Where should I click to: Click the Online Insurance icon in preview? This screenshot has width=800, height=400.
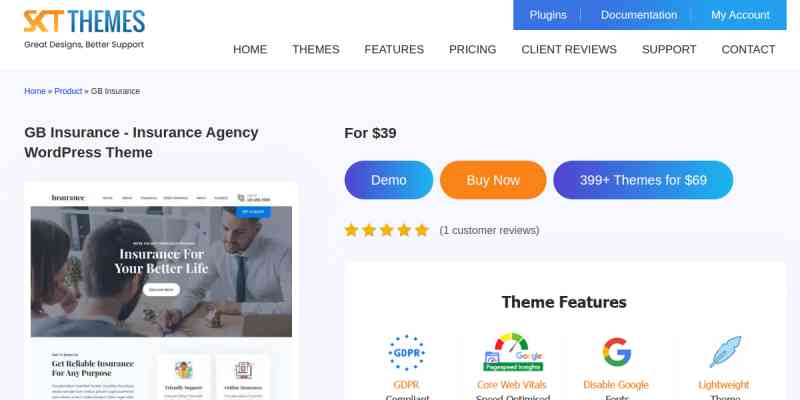coord(243,370)
